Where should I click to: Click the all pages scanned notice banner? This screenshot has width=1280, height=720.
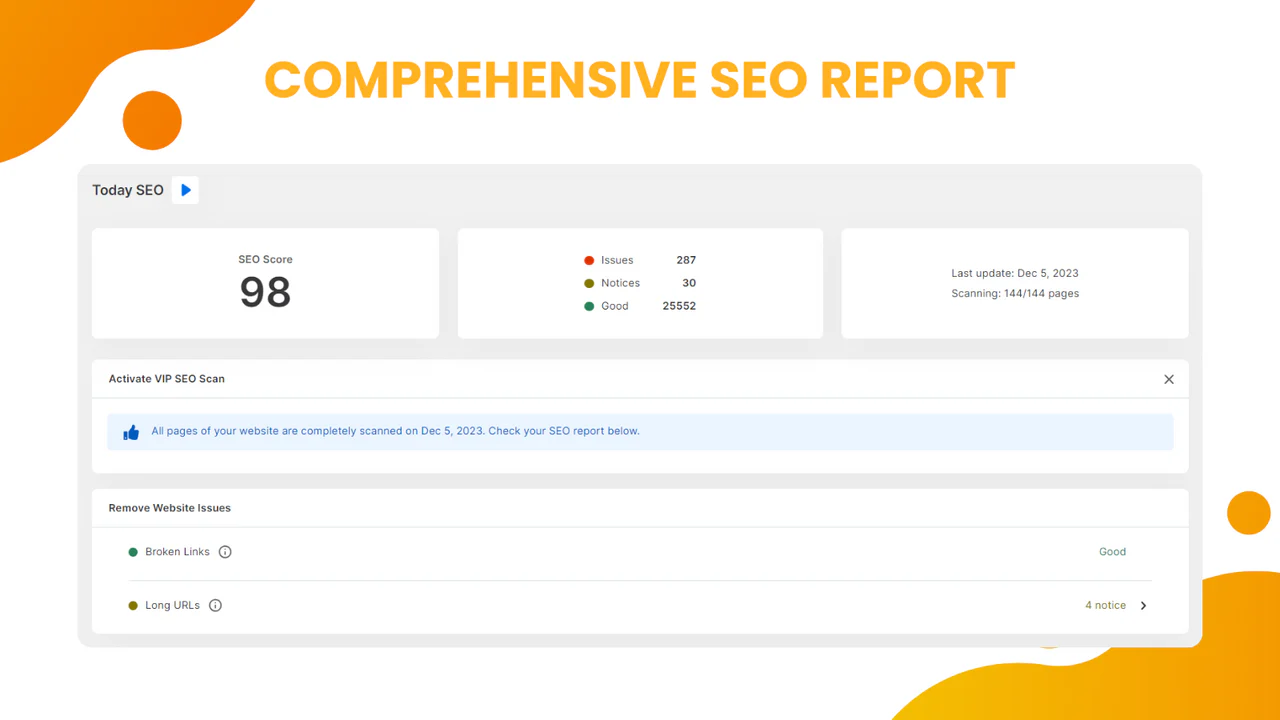pos(640,432)
